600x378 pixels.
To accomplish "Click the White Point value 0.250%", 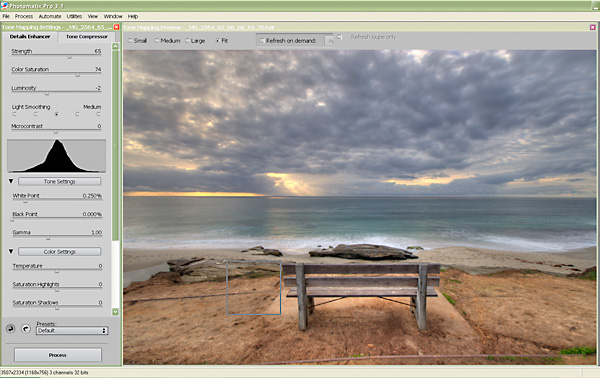I will tap(92, 196).
